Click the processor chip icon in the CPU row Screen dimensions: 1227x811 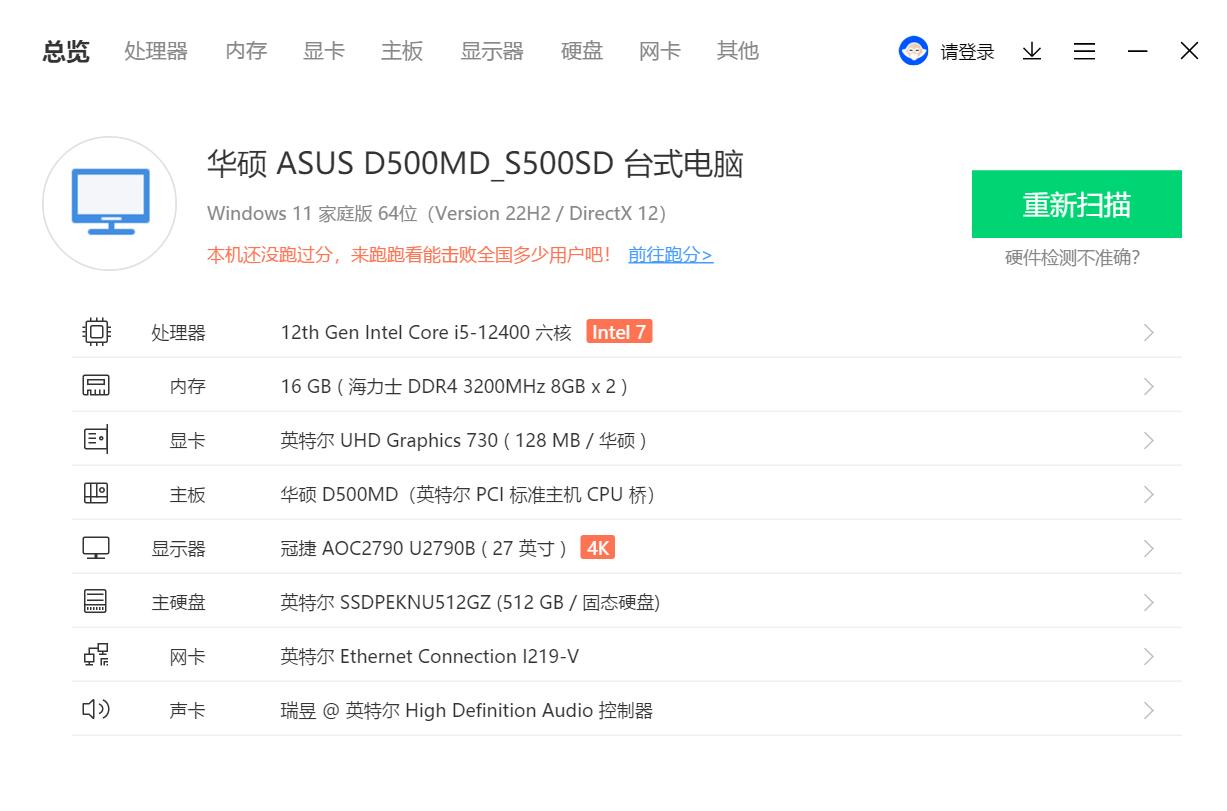95,331
